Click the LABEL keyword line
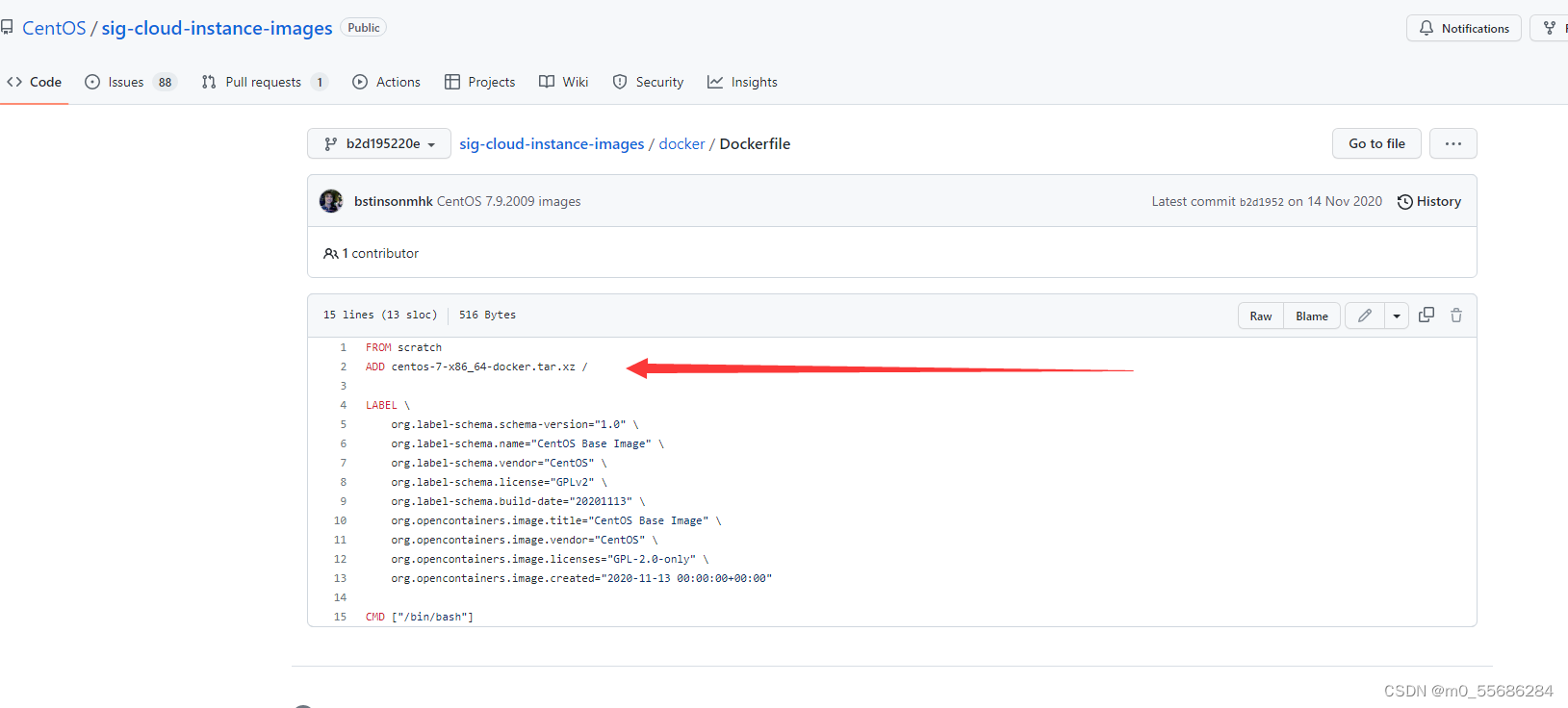Screen dimensions: 1568x708 [388, 405]
